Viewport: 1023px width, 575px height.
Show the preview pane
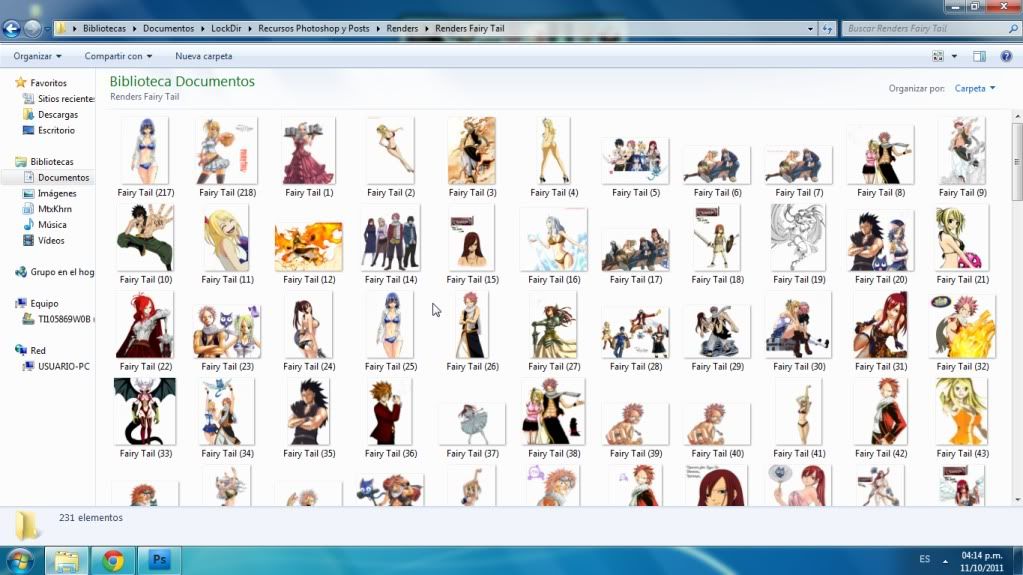tap(979, 57)
